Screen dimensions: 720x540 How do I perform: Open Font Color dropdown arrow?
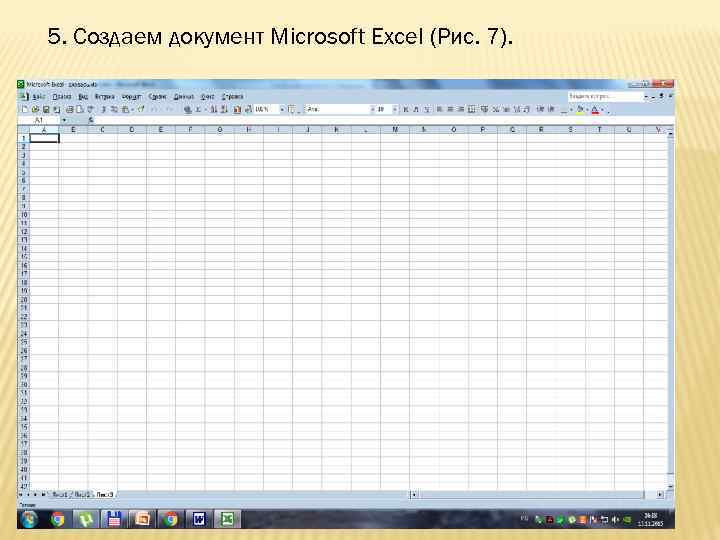[602, 109]
